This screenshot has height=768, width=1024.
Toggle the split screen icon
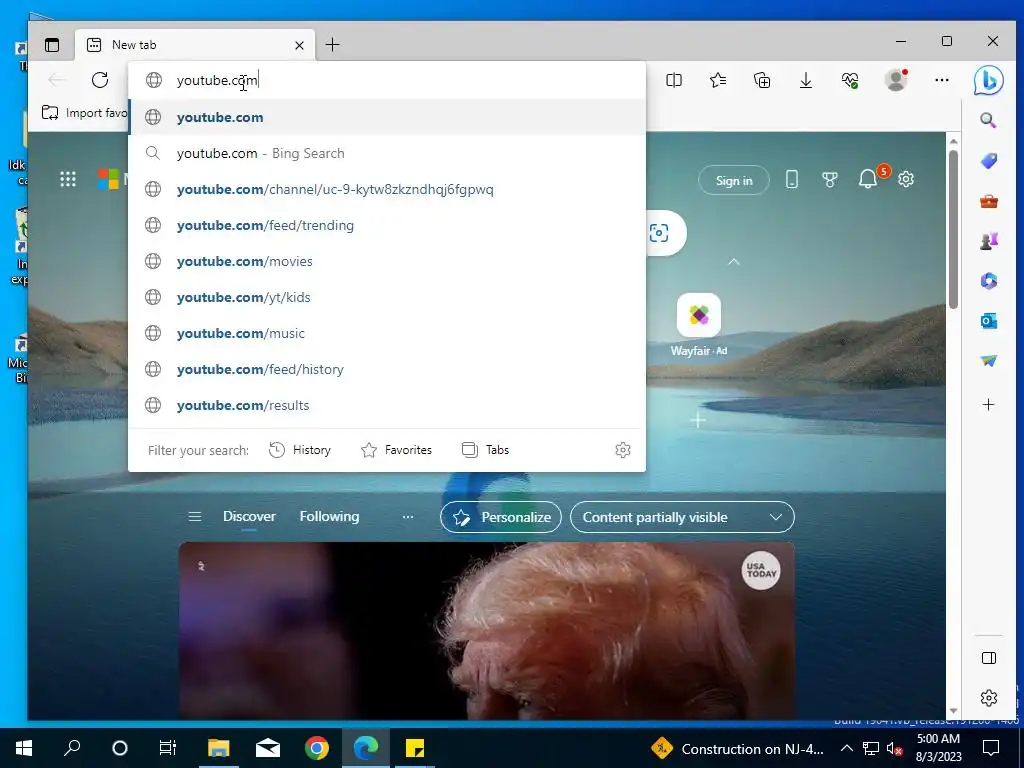point(674,80)
